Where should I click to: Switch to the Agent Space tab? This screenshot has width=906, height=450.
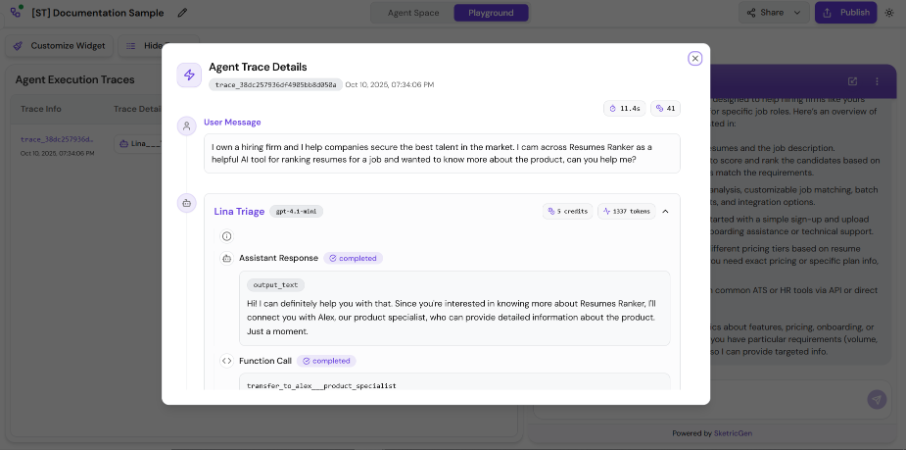click(413, 13)
